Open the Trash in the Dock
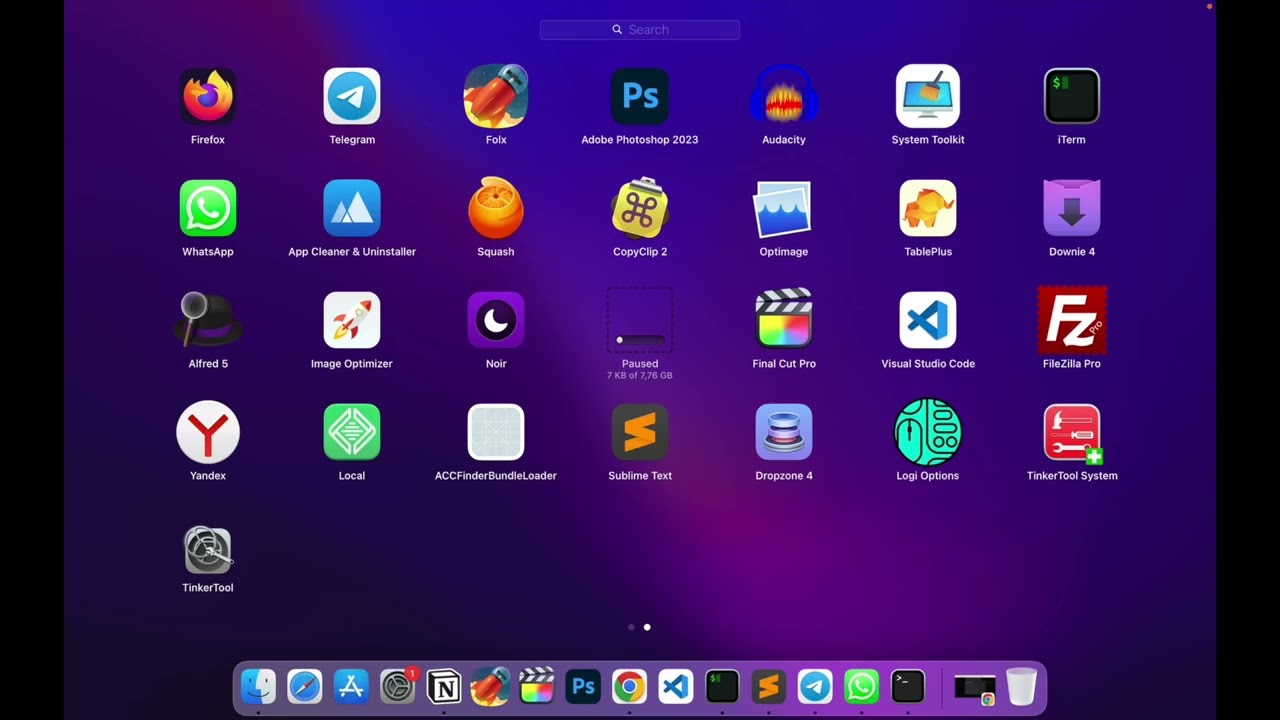 point(1021,687)
